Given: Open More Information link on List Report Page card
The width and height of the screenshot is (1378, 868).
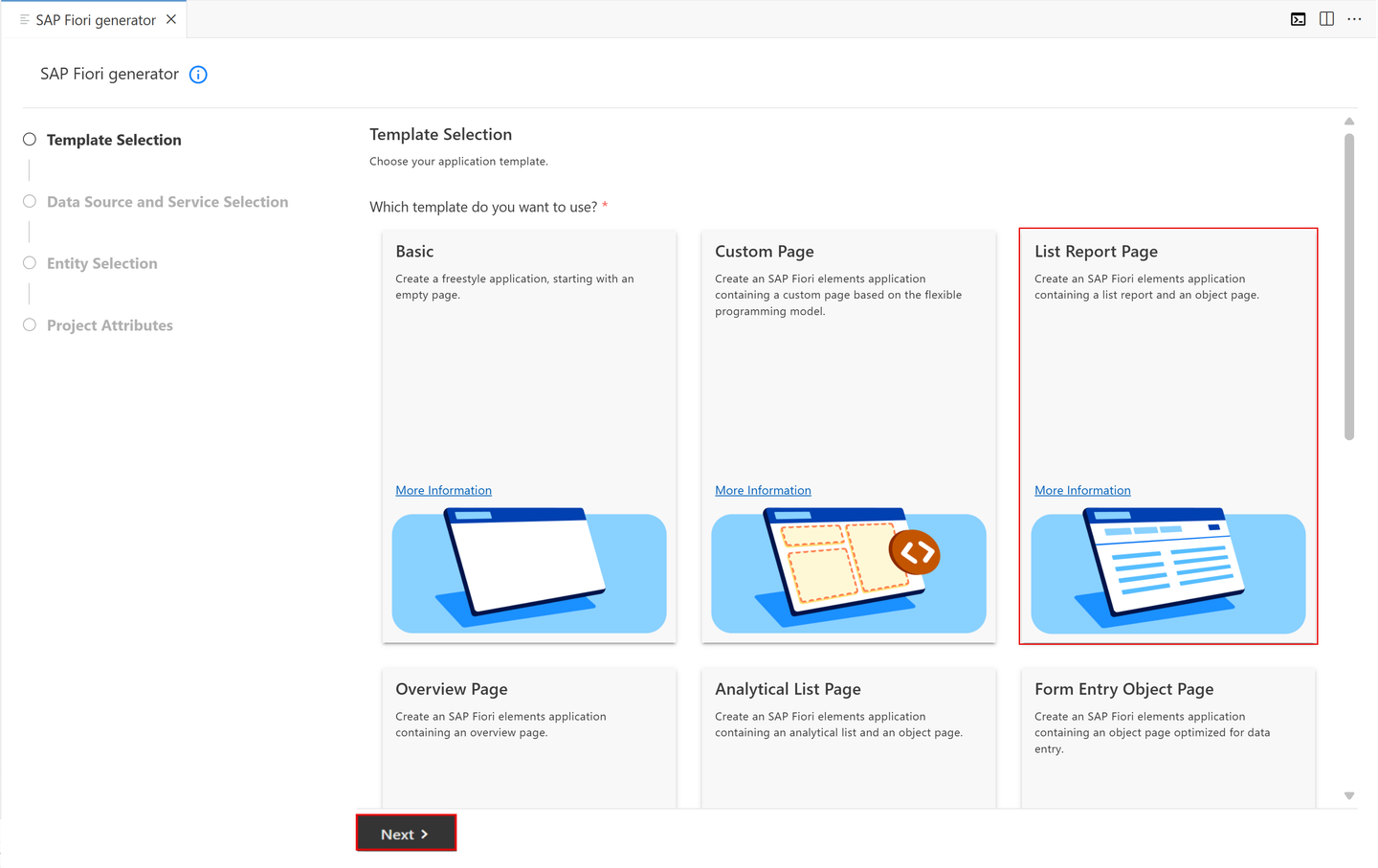Looking at the screenshot, I should point(1082,490).
